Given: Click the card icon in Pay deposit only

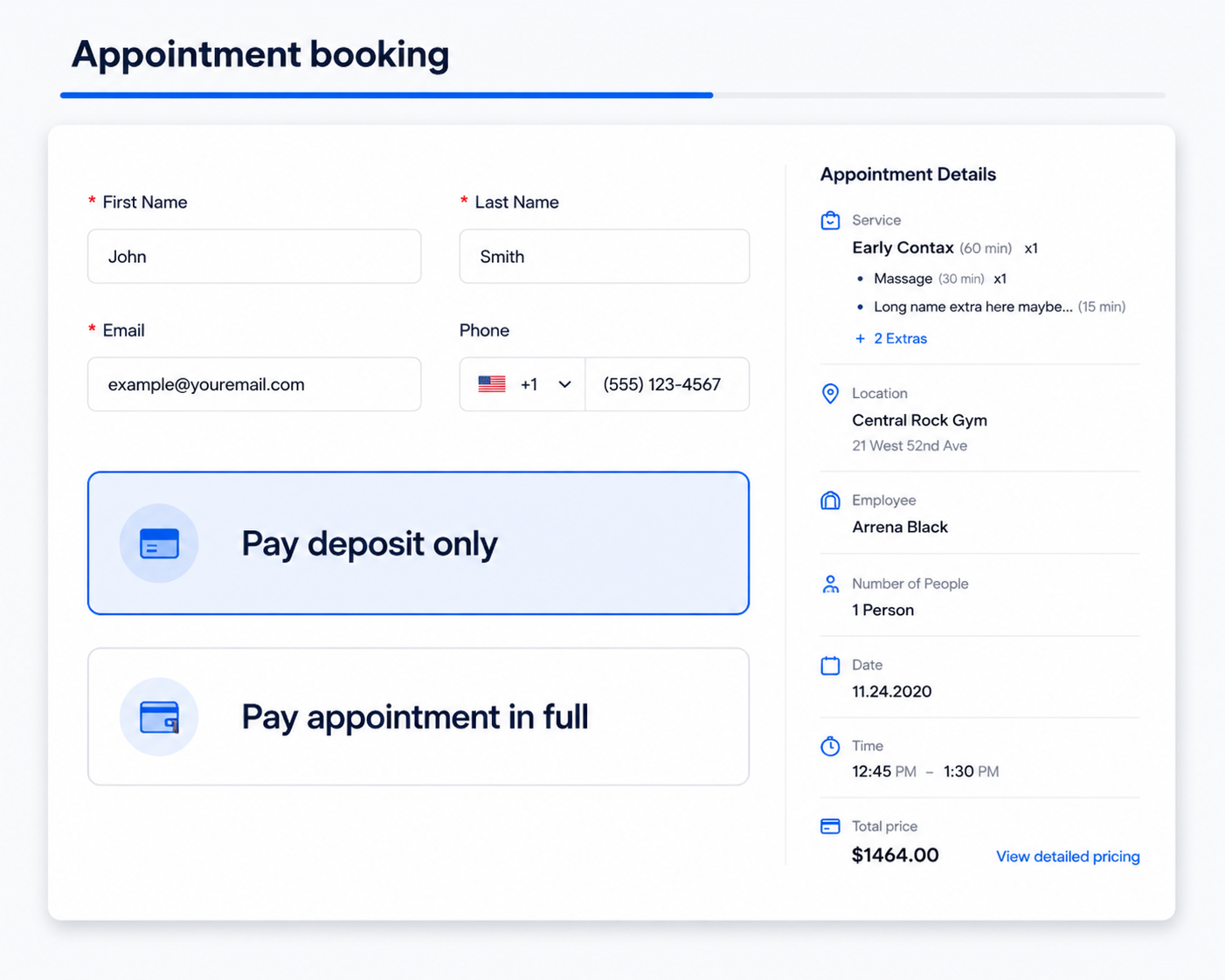Looking at the screenshot, I should click(159, 543).
